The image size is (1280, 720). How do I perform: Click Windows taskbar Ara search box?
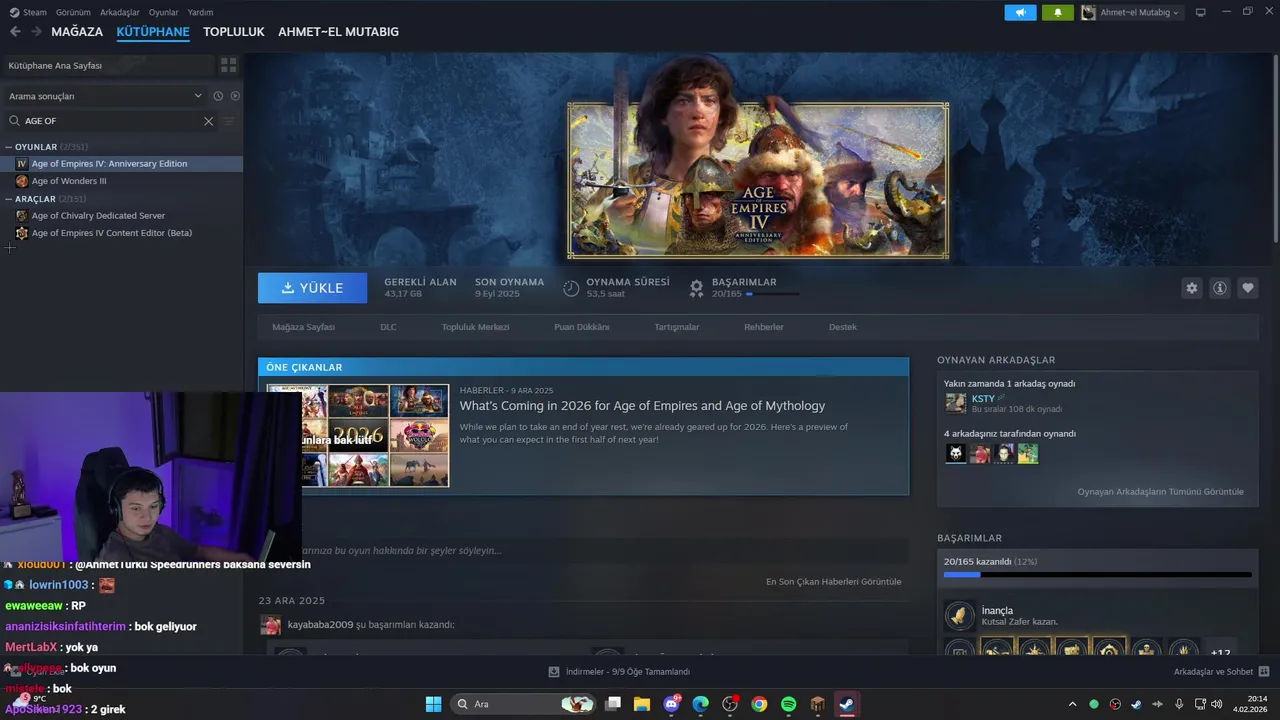pyautogui.click(x=523, y=704)
